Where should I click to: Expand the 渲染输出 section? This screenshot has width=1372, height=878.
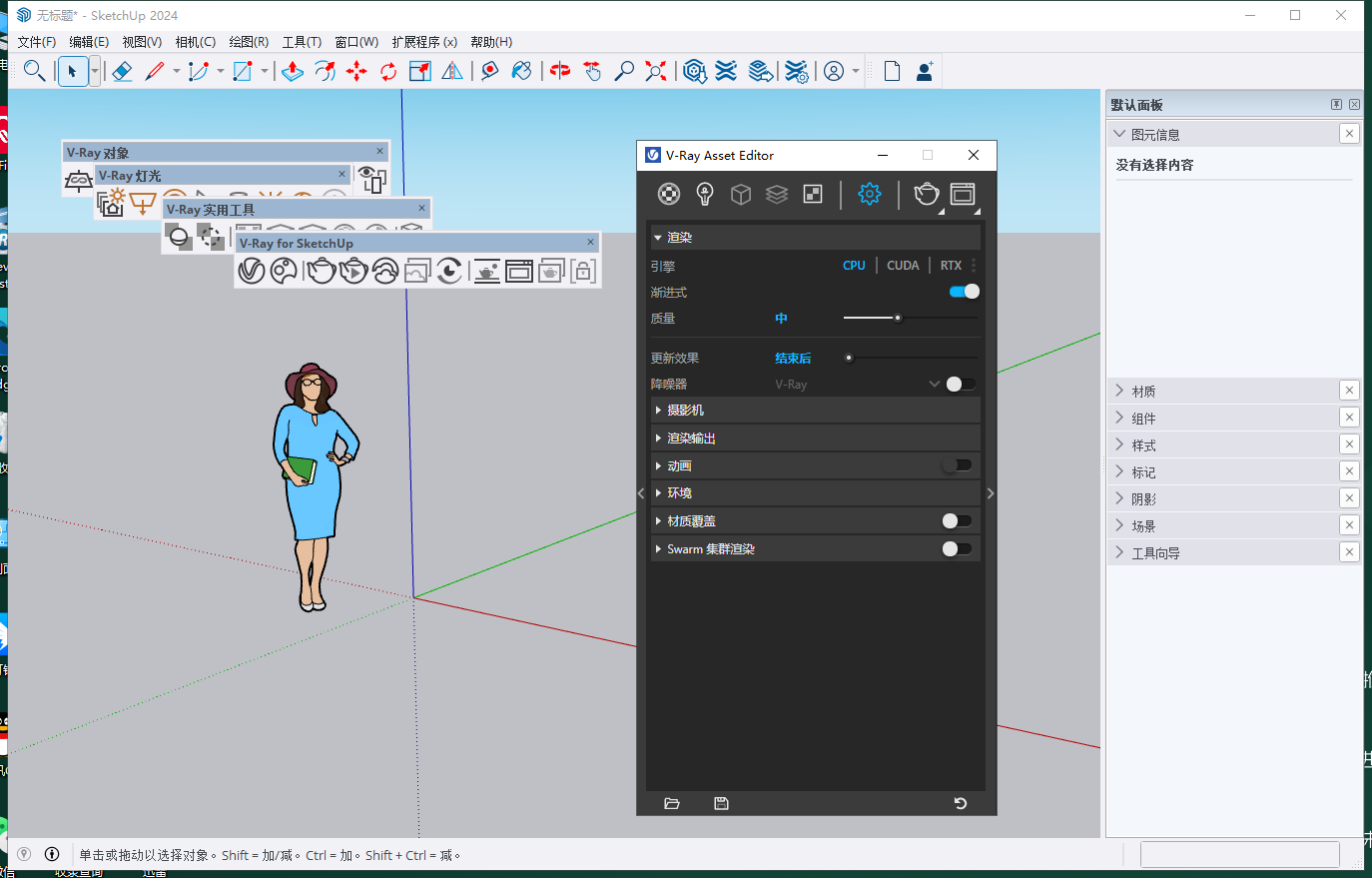tap(814, 438)
